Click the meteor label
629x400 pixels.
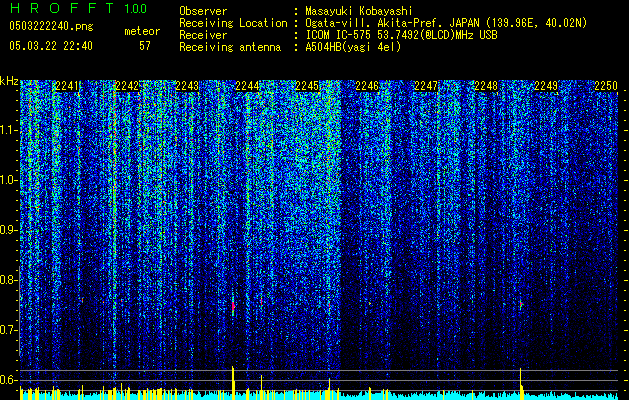(x=142, y=31)
